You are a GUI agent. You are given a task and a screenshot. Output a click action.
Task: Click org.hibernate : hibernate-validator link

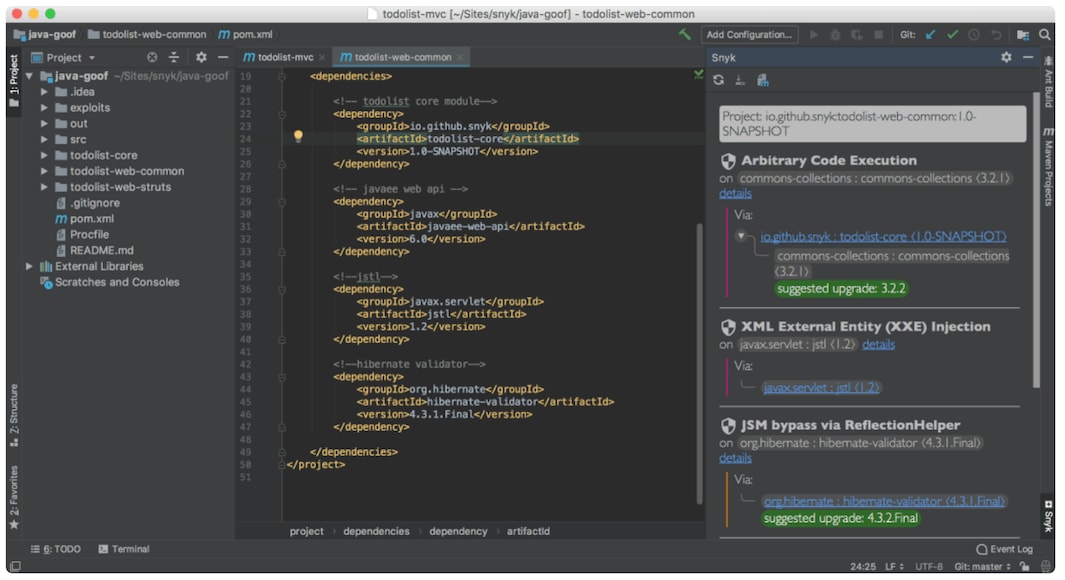(x=884, y=501)
